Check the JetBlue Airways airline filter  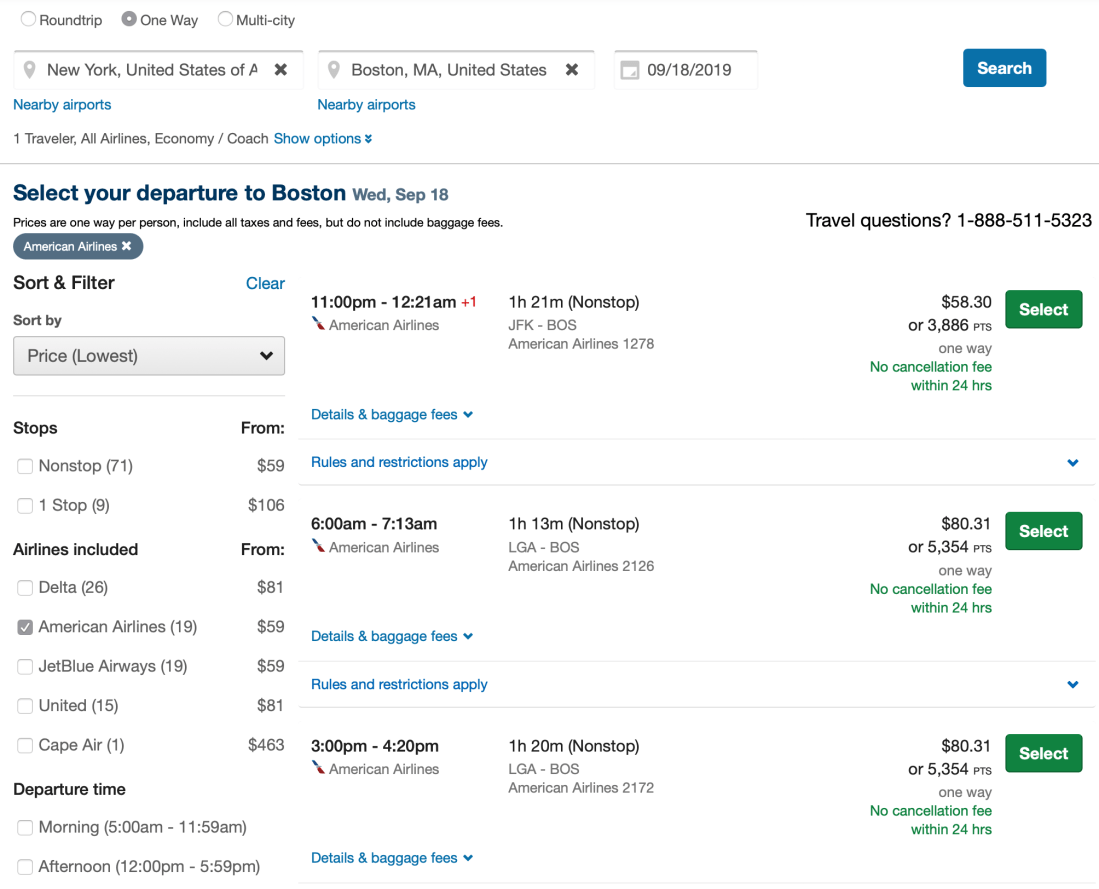pos(25,666)
